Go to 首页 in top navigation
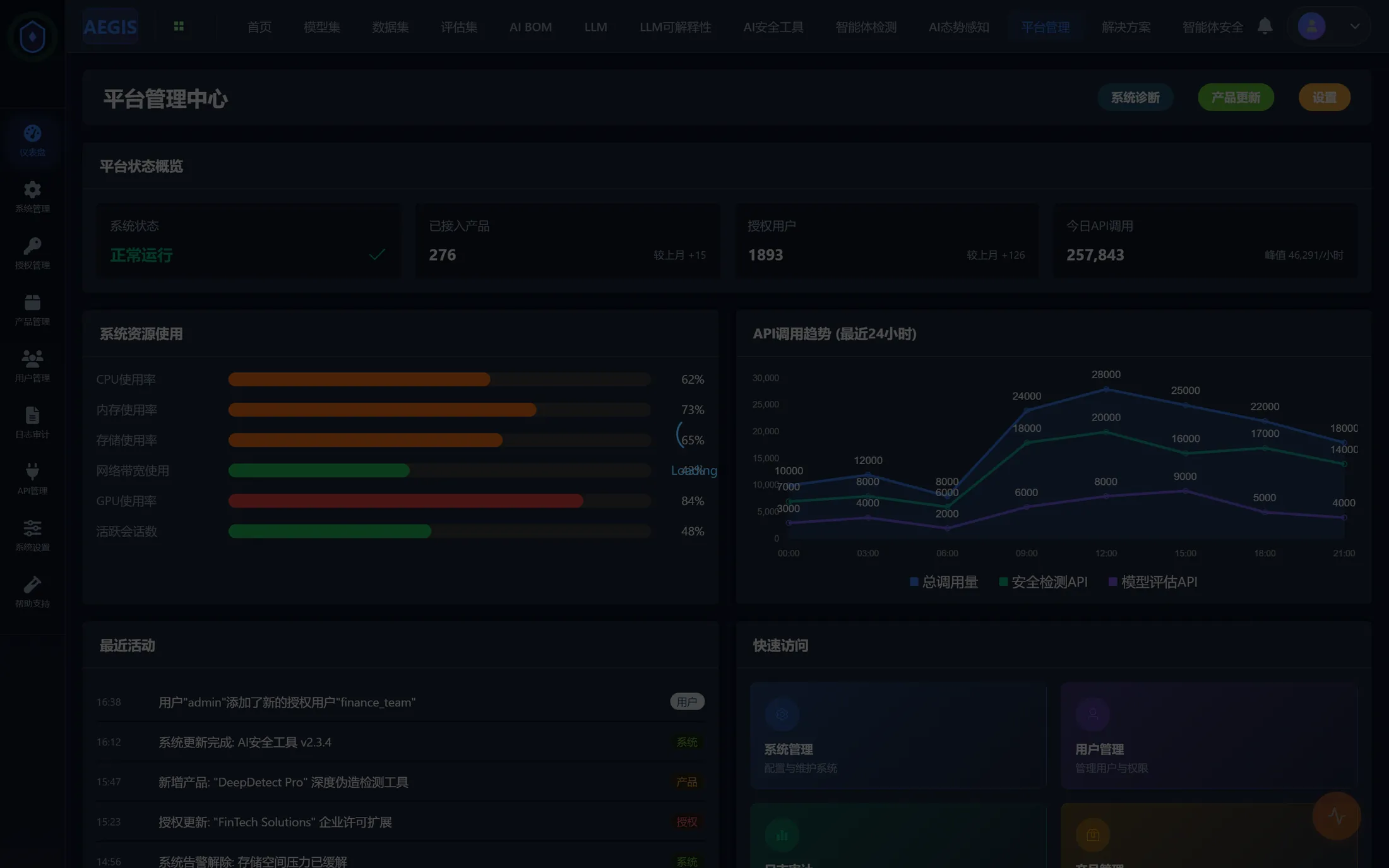 259,27
